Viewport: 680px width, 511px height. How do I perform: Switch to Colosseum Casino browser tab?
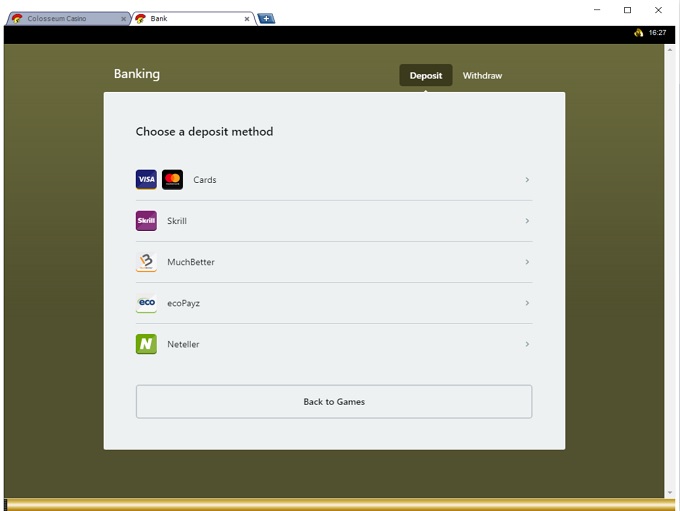pos(60,19)
